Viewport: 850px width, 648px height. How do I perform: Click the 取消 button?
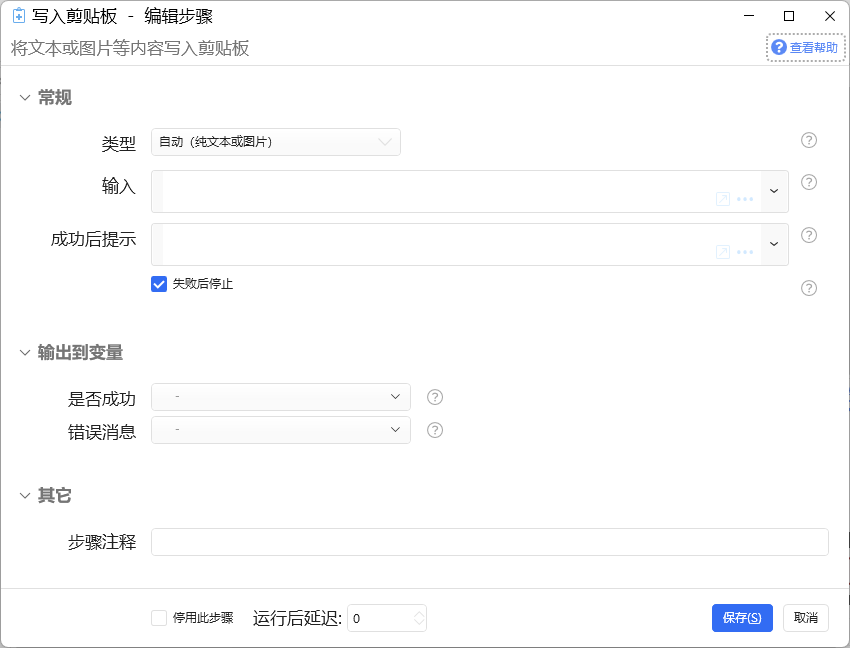806,618
